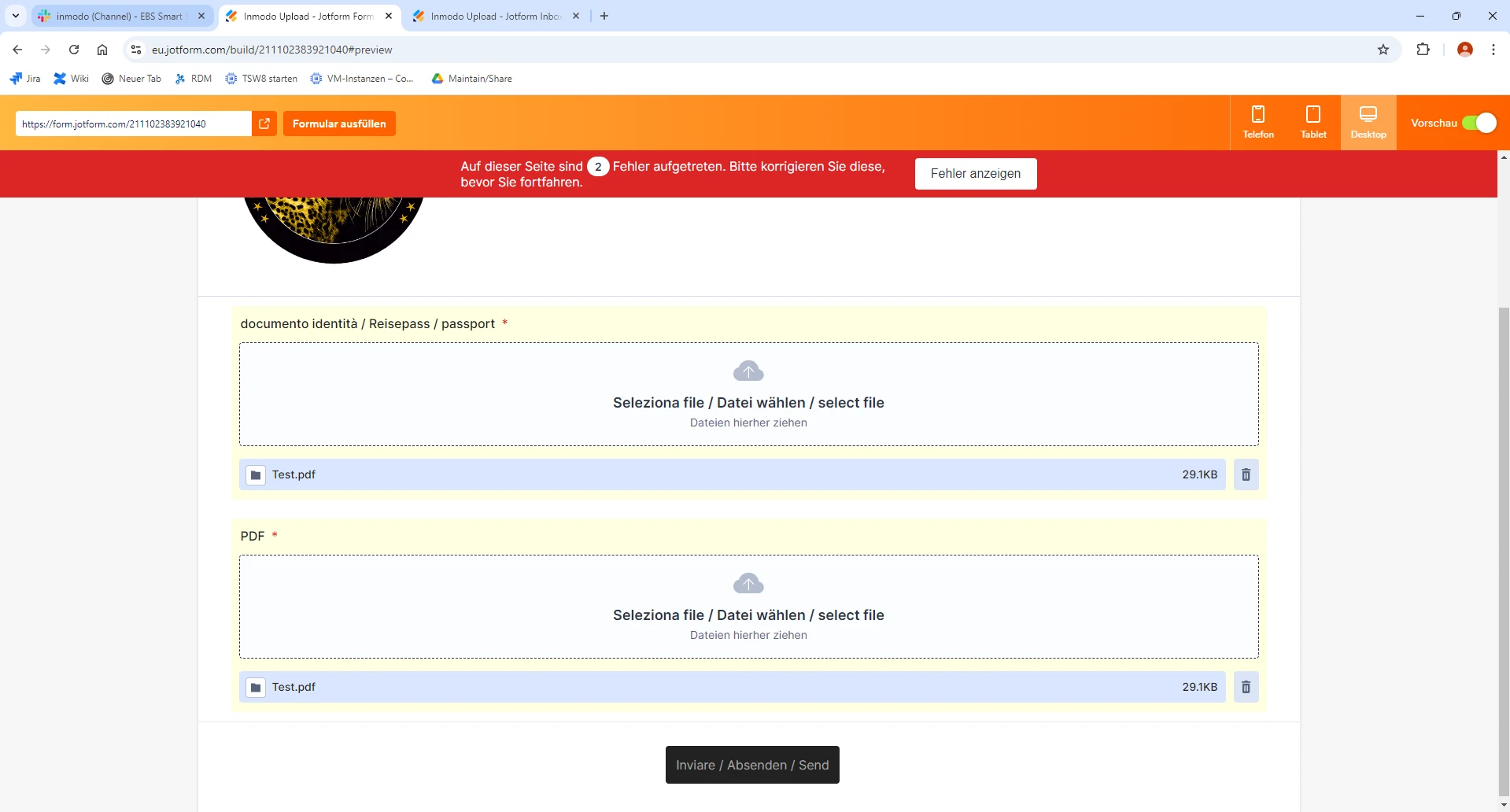
Task: Open the tab search chevron
Action: [x=15, y=16]
